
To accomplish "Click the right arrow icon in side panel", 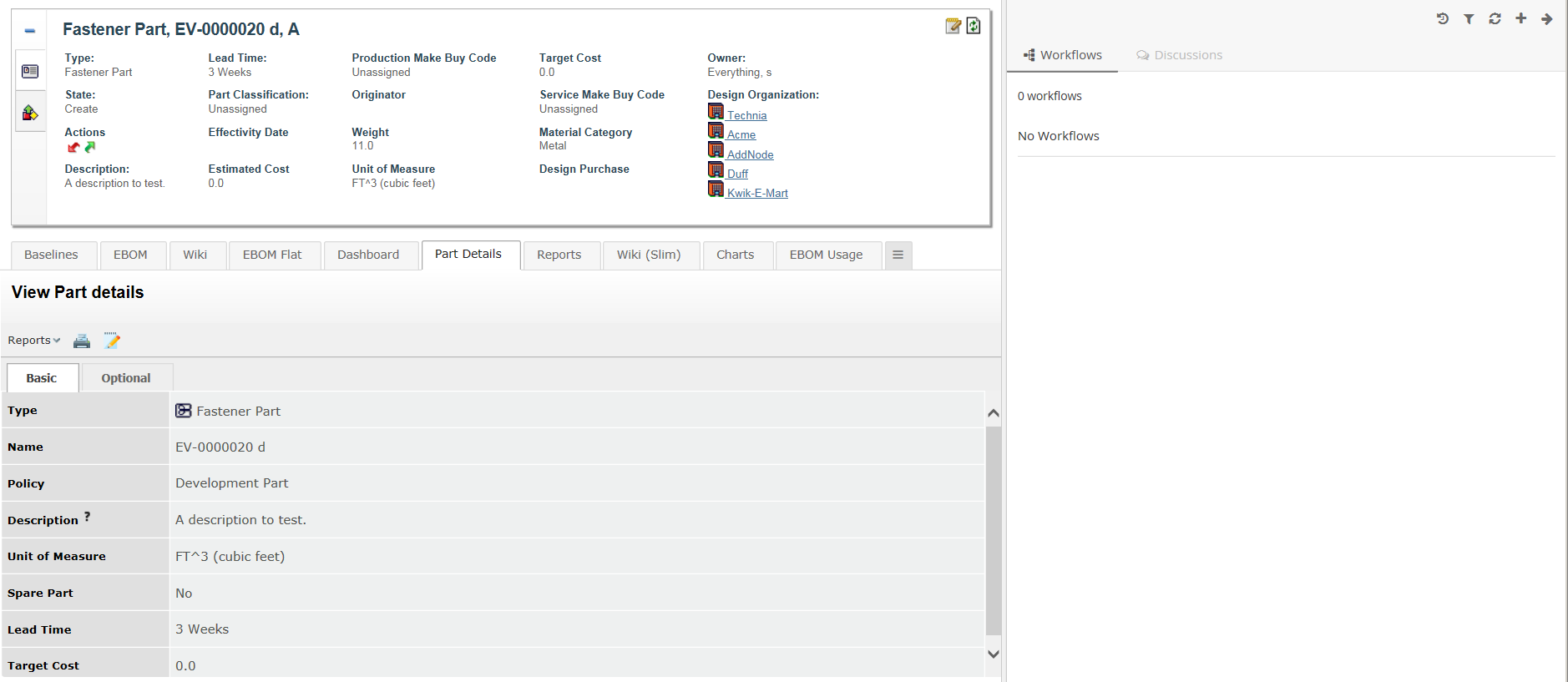I will [x=1547, y=18].
